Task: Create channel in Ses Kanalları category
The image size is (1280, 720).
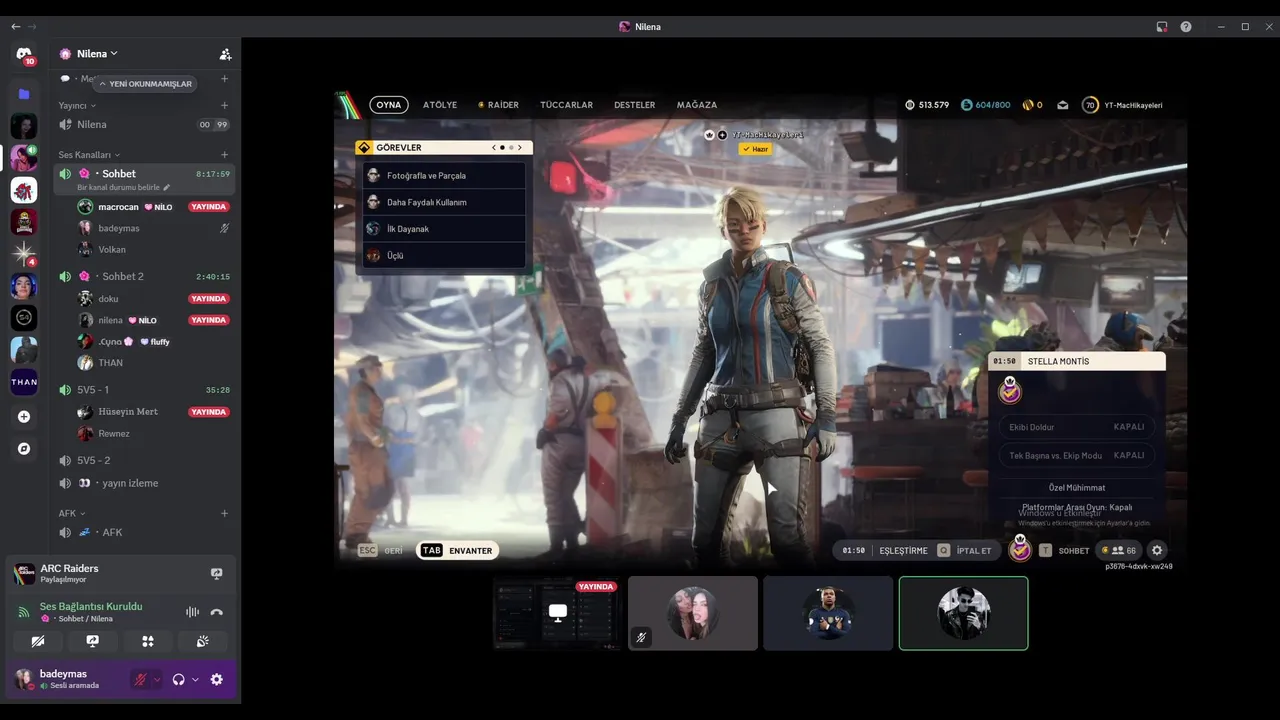Action: click(224, 155)
